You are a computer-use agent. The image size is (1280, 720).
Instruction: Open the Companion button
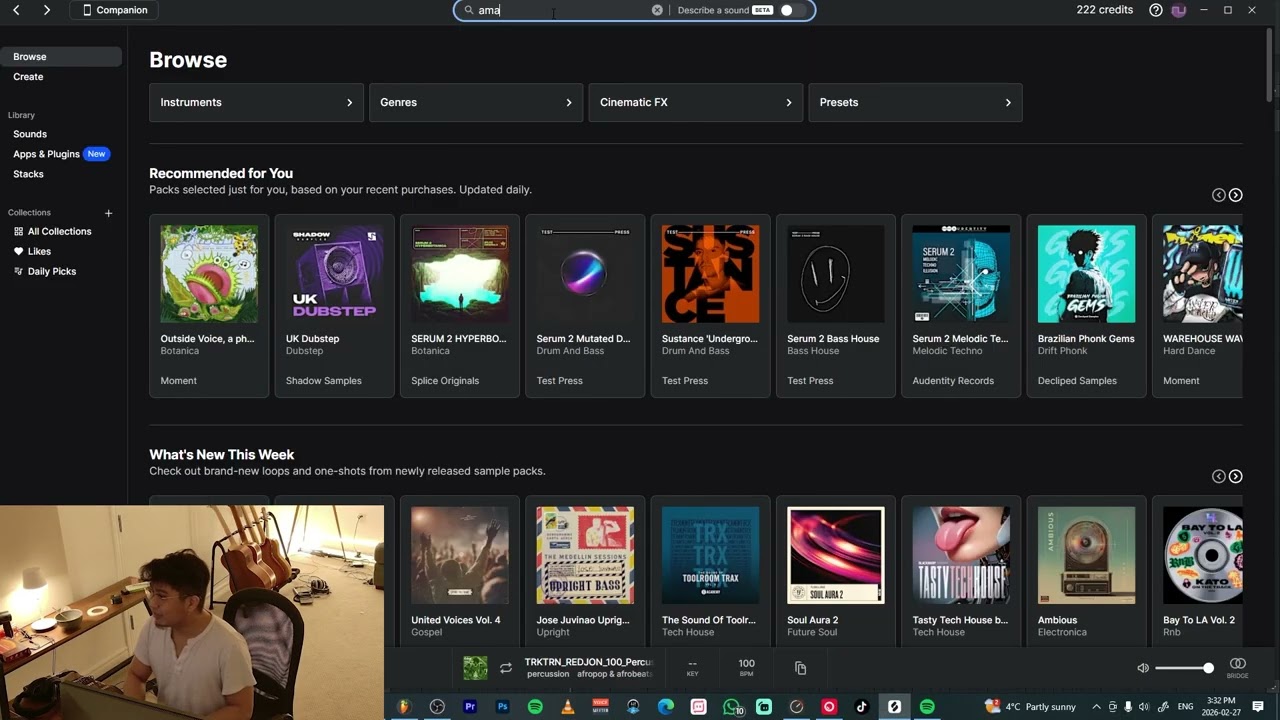click(115, 10)
